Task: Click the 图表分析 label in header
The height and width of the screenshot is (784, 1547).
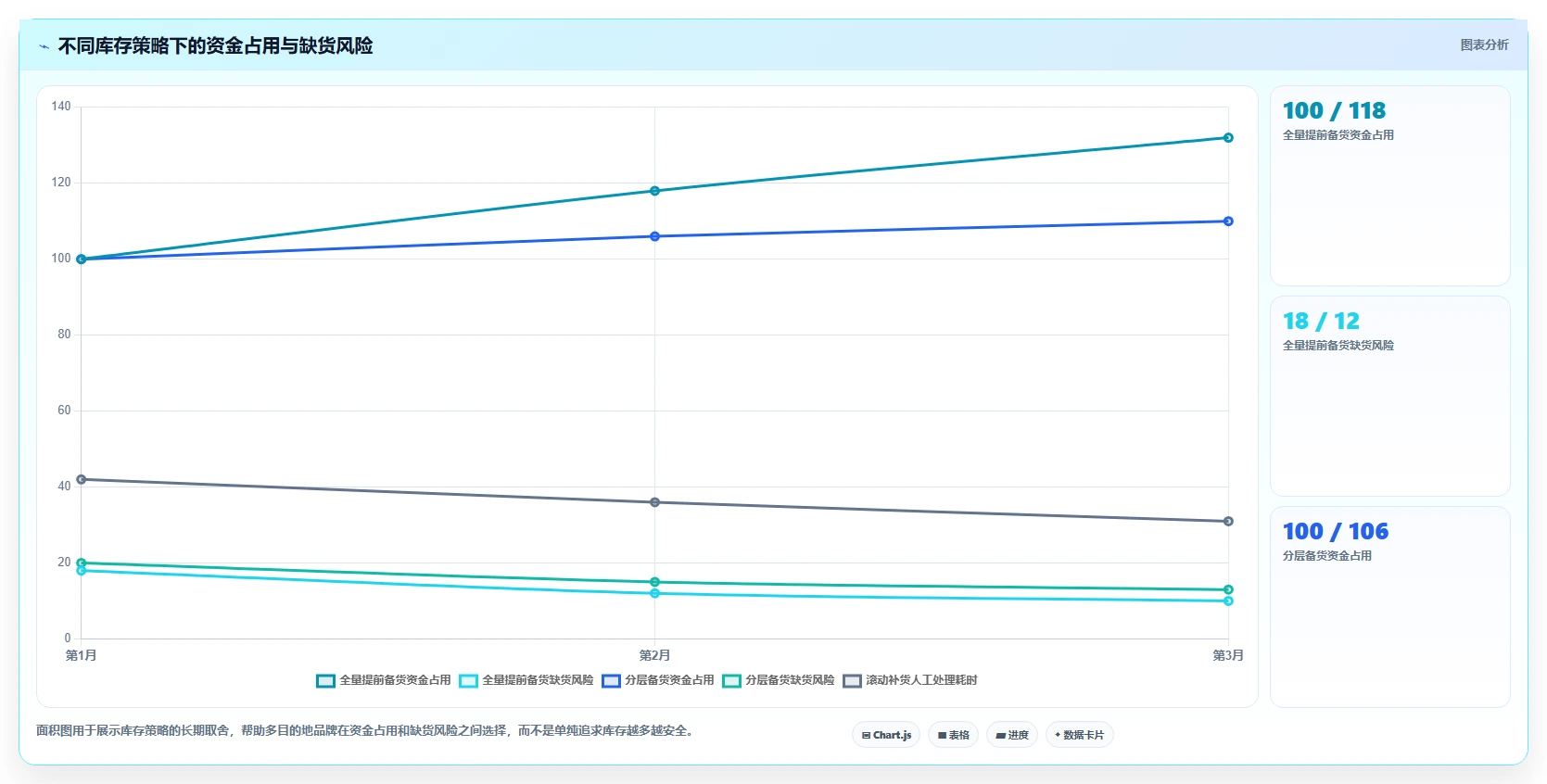Action: coord(1484,44)
